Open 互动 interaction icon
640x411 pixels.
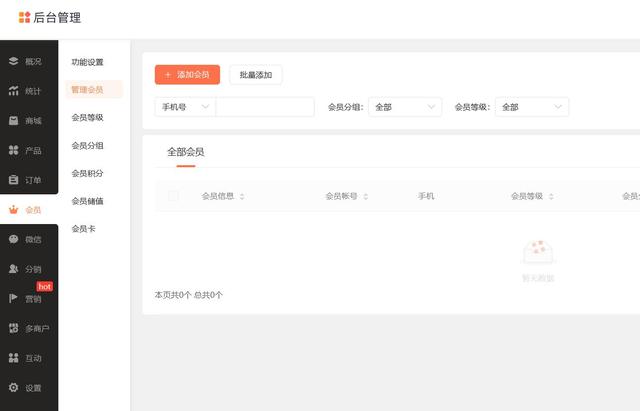[13, 358]
